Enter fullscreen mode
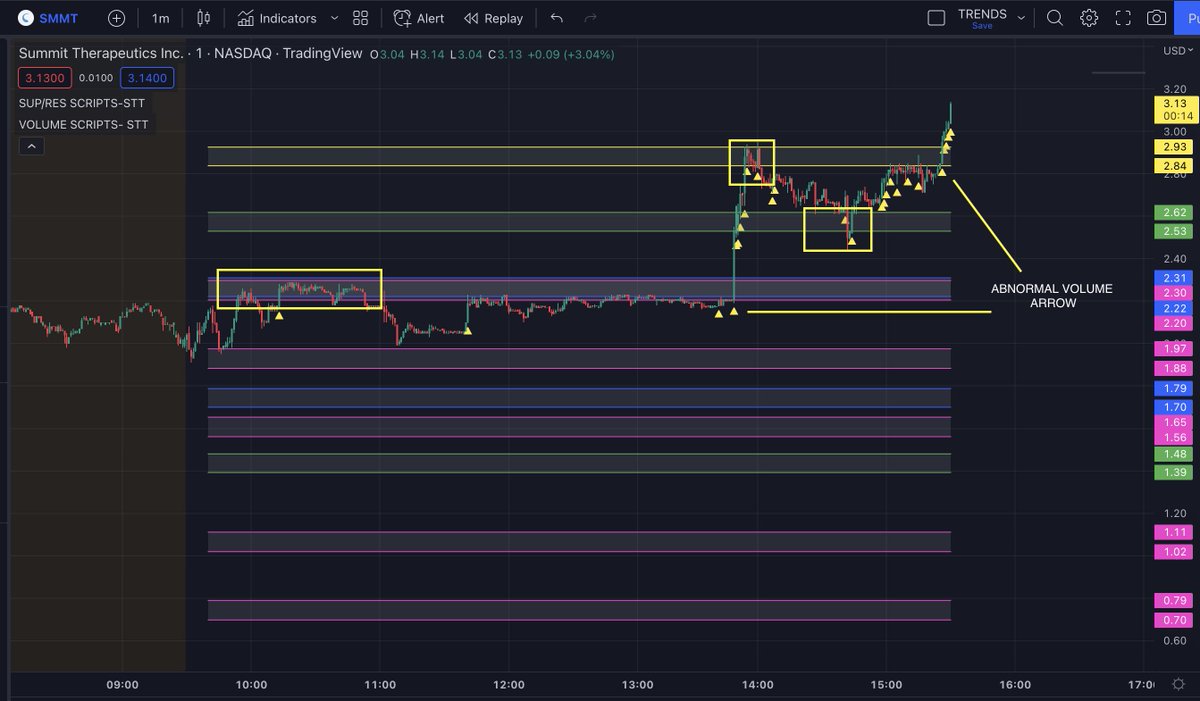Viewport: 1200px width, 701px height. [x=1123, y=18]
